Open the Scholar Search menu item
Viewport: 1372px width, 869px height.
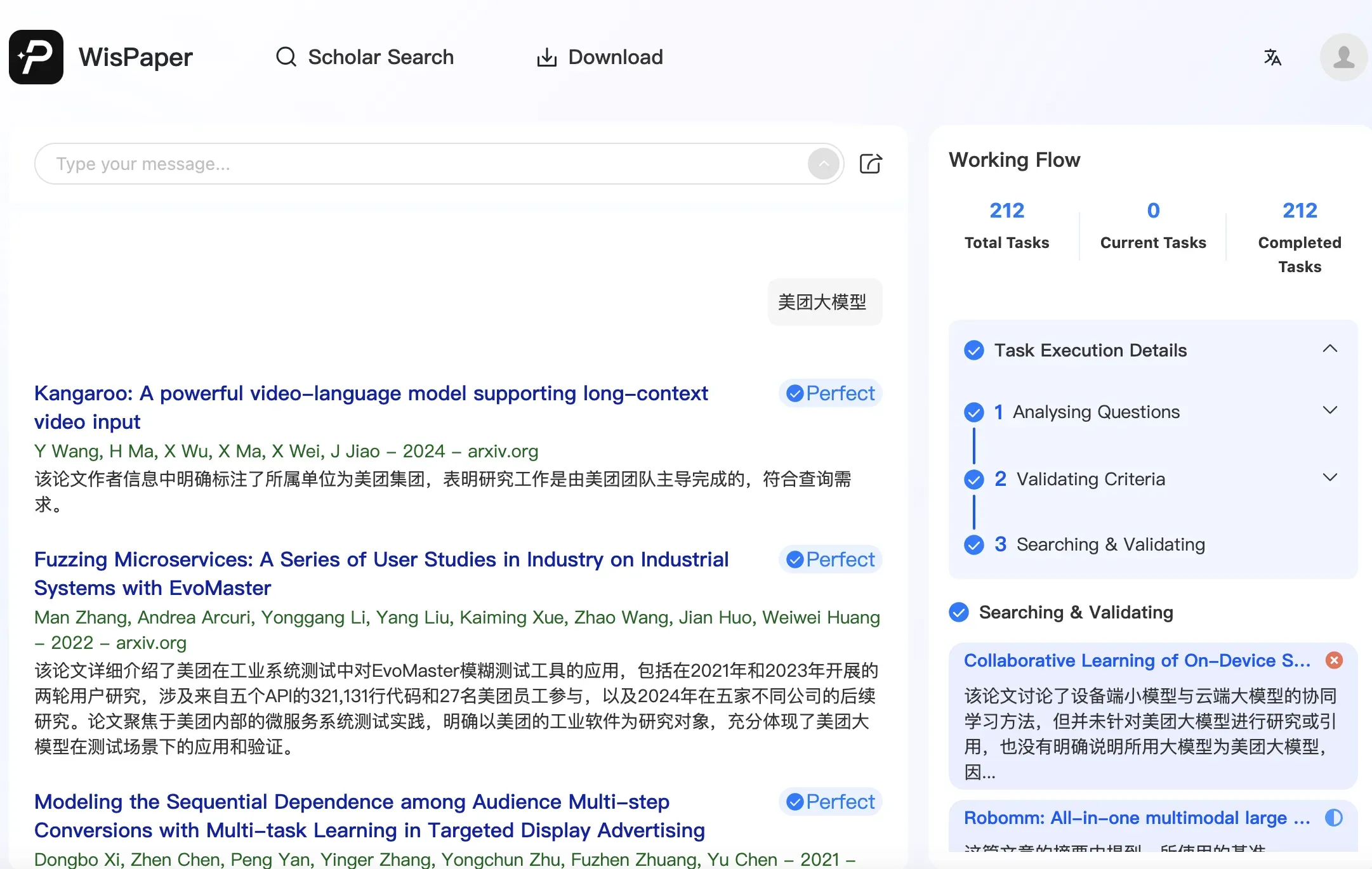click(x=381, y=56)
